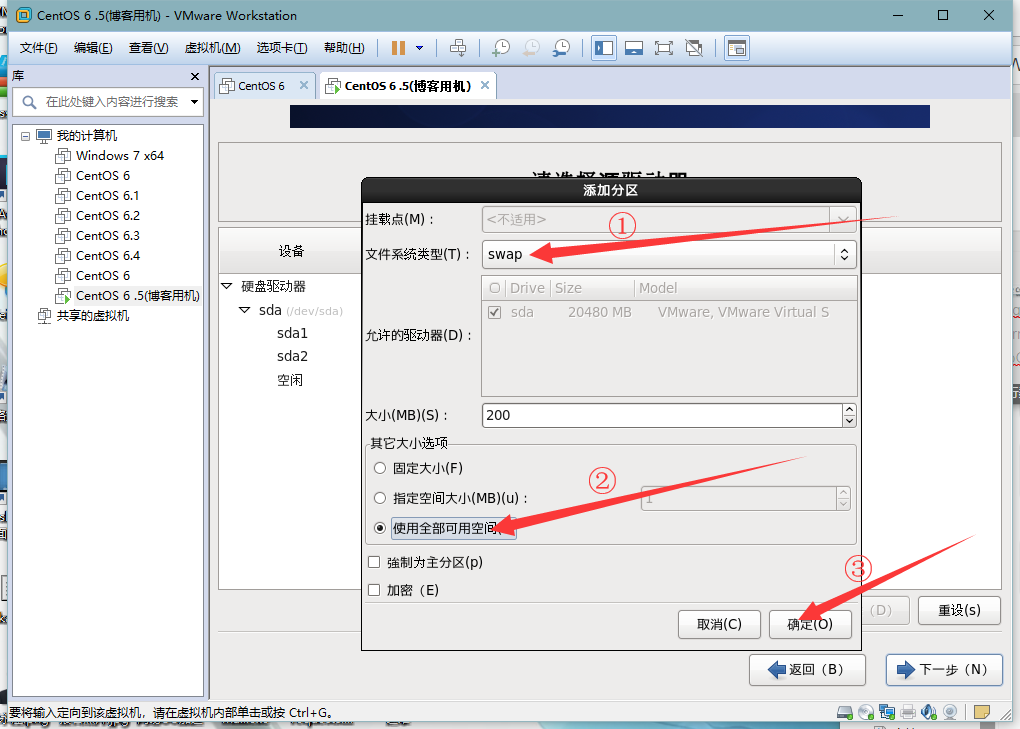The image size is (1020, 729).
Task: Click the sound card status icon
Action: tap(929, 712)
